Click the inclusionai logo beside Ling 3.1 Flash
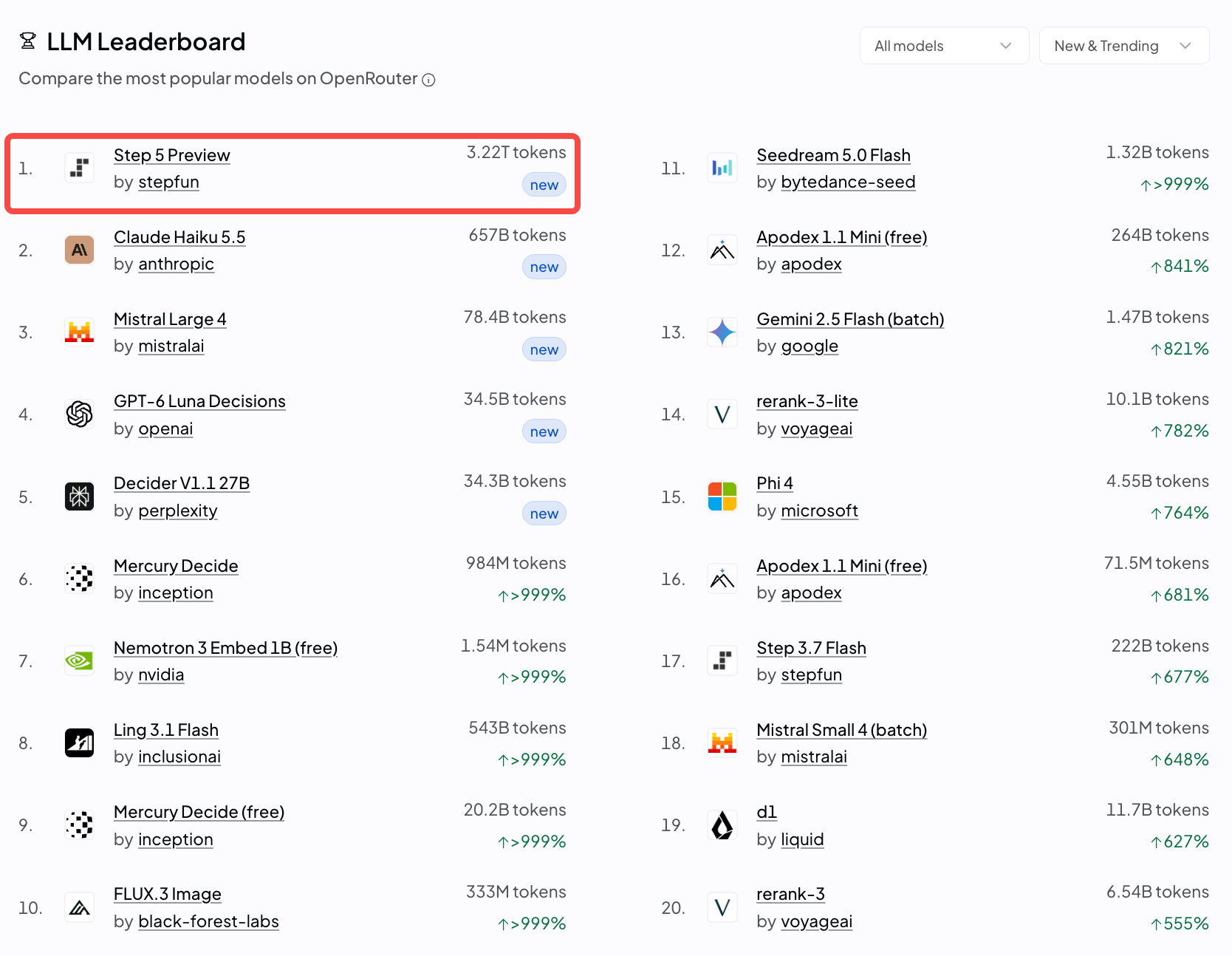Viewport: 1232px width, 956px height. click(79, 743)
